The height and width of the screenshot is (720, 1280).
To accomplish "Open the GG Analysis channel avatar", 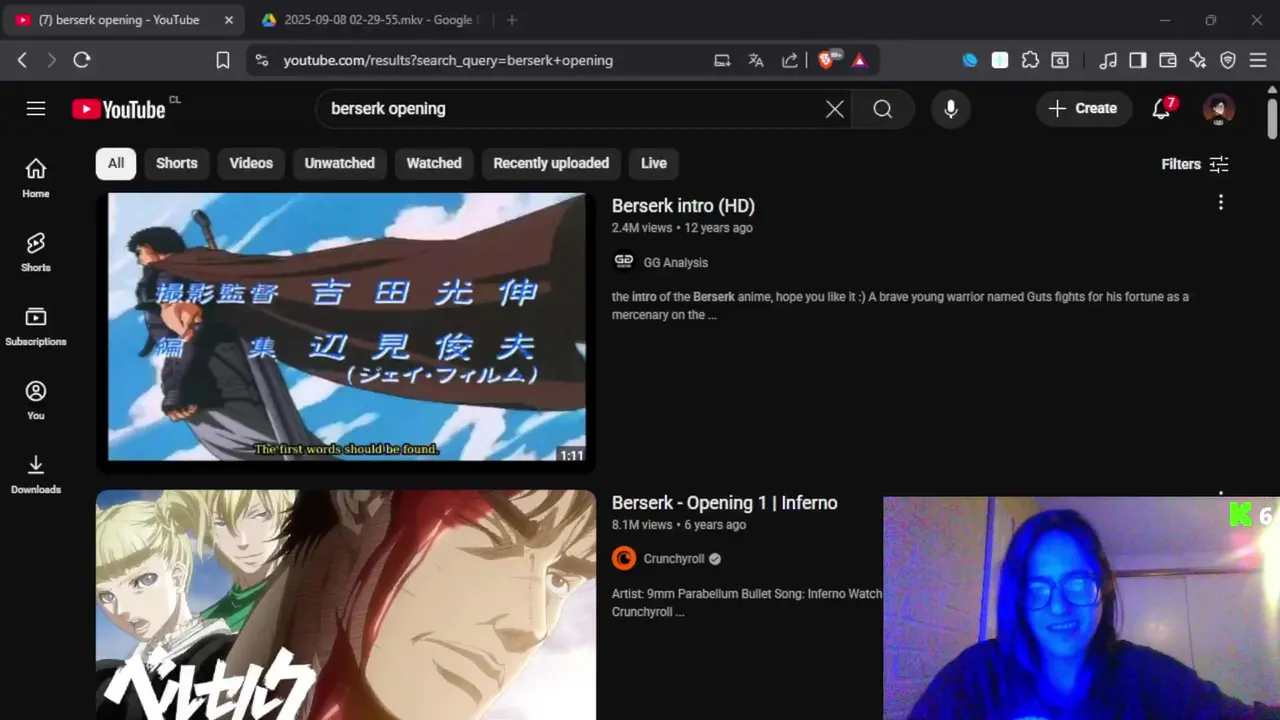I will pos(624,261).
